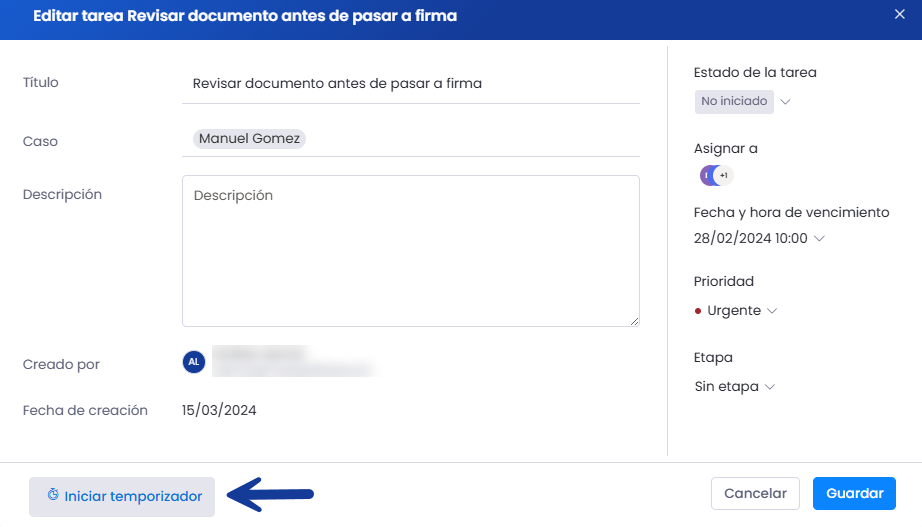This screenshot has height=527, width=922.
Task: Click the purple assignee avatar
Action: point(707,175)
